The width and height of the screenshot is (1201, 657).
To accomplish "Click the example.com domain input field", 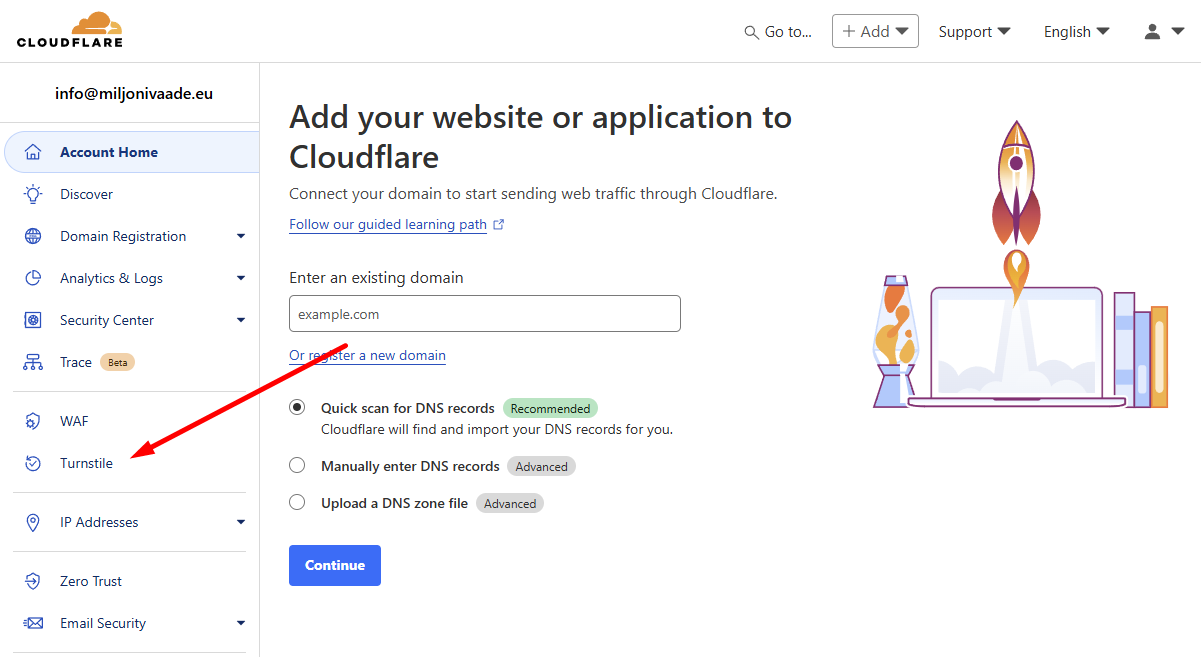I will coord(484,313).
